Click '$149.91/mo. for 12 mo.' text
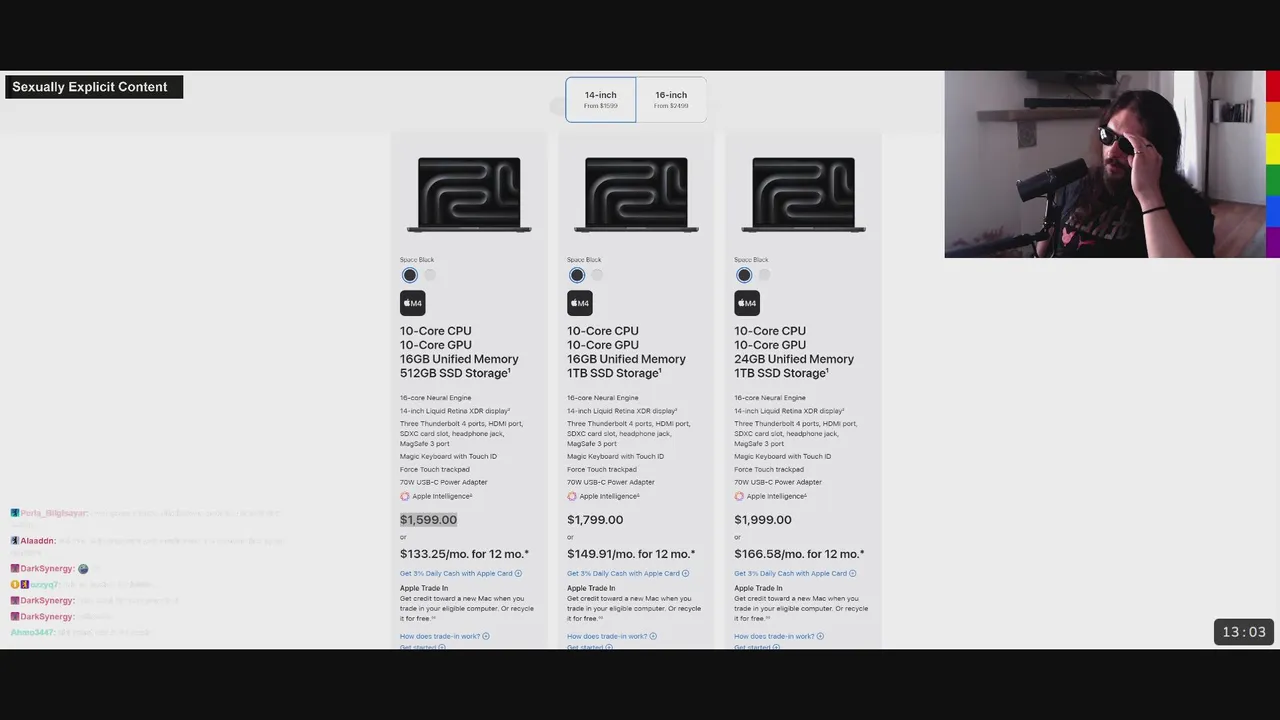1280x720 pixels. (631, 554)
